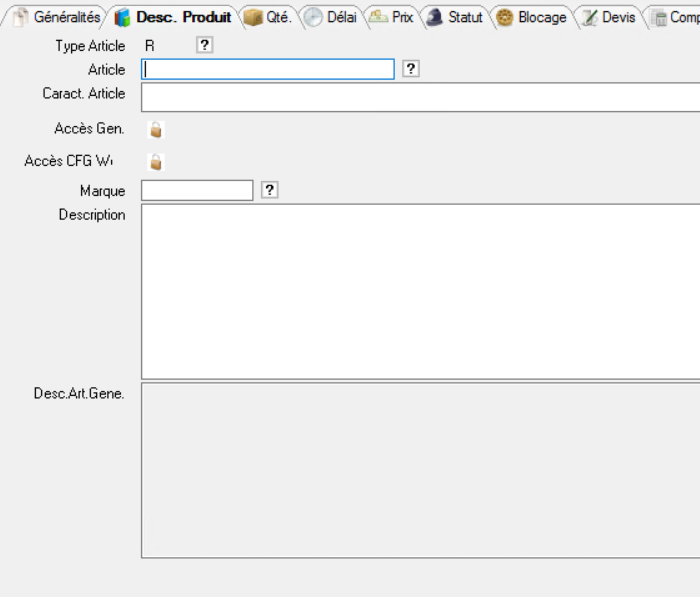Click the Type Article value R
Screen dimensions: 700x597
tap(150, 46)
